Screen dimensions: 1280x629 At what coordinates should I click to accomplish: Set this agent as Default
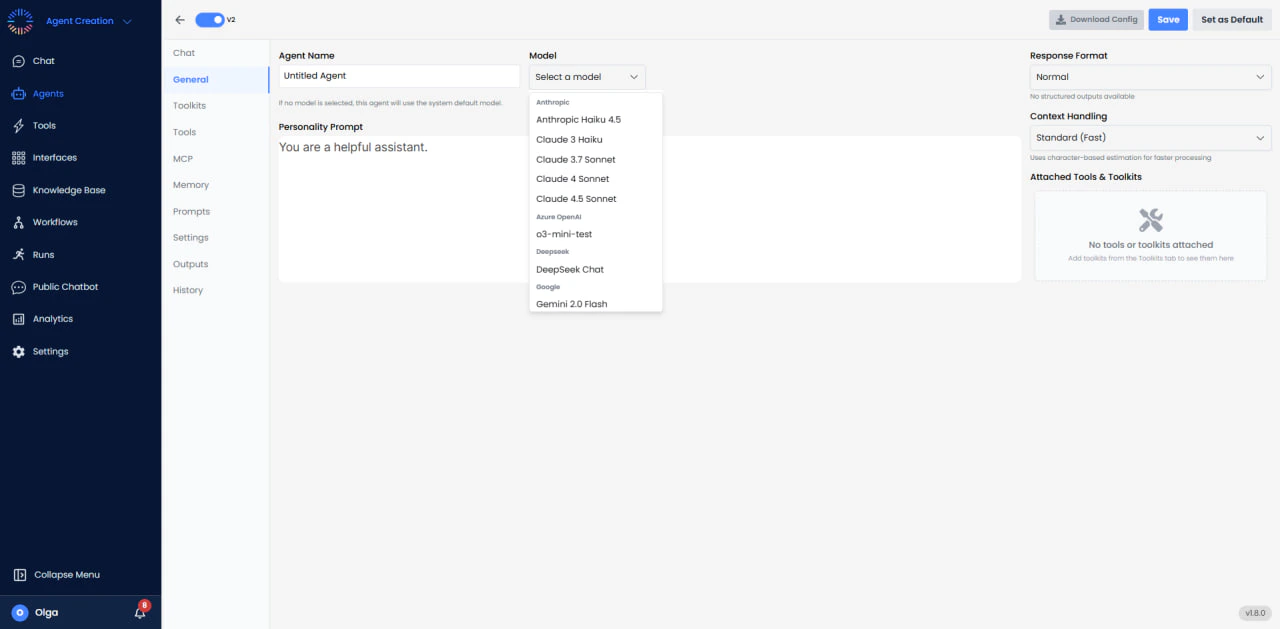pos(1231,19)
